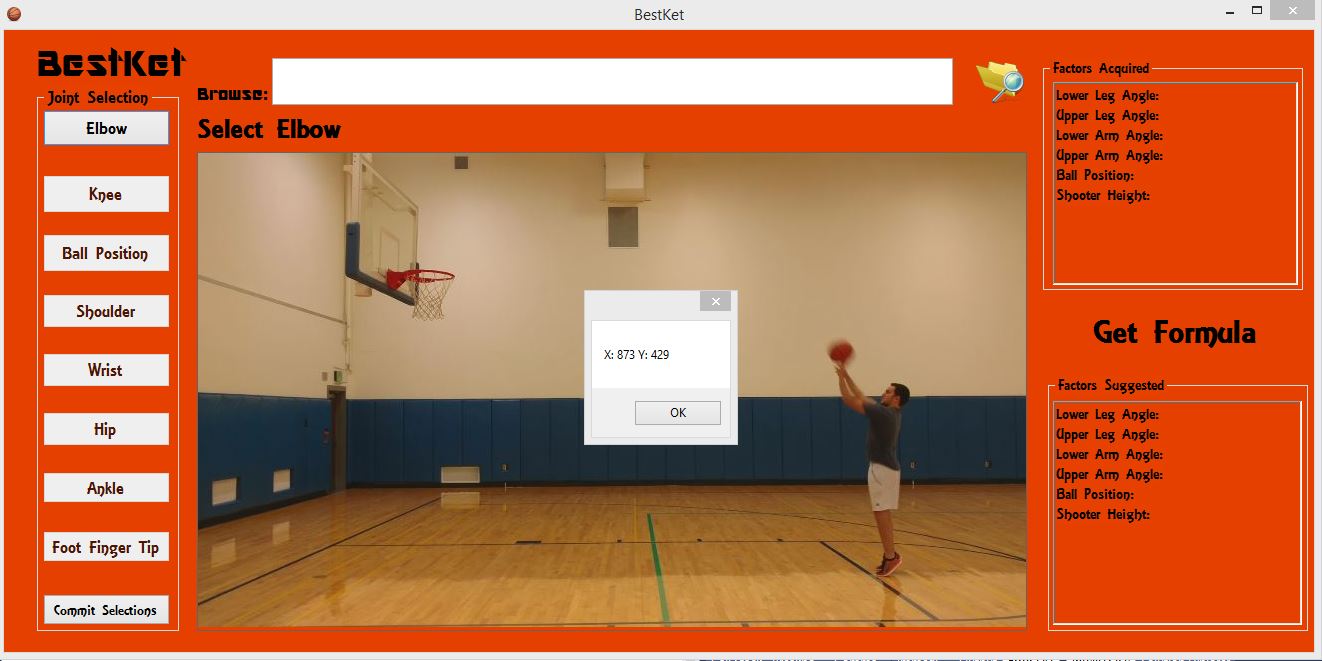This screenshot has height=661, width=1322.
Task: Click the basketball app icon in title bar
Action: click(14, 14)
